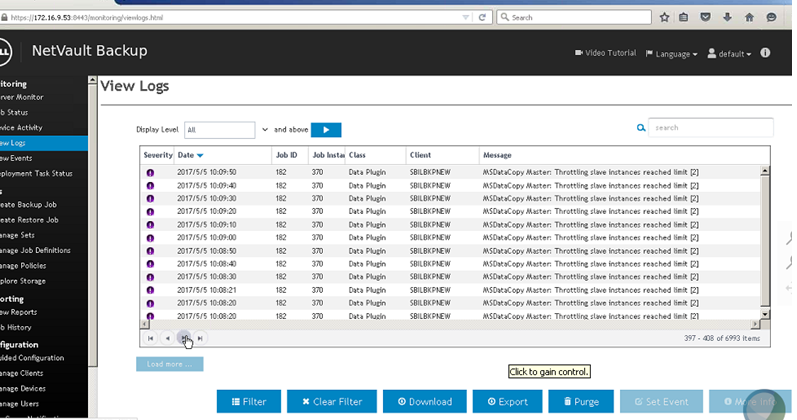
Task: Click the Set Event button
Action: coord(661,402)
